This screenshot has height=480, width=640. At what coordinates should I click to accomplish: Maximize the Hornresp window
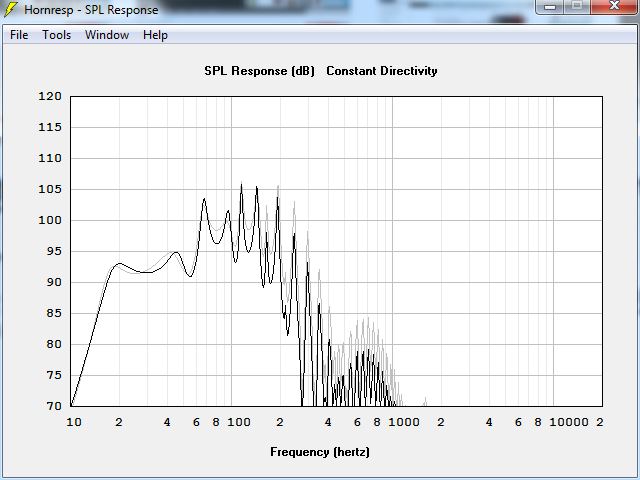[577, 6]
